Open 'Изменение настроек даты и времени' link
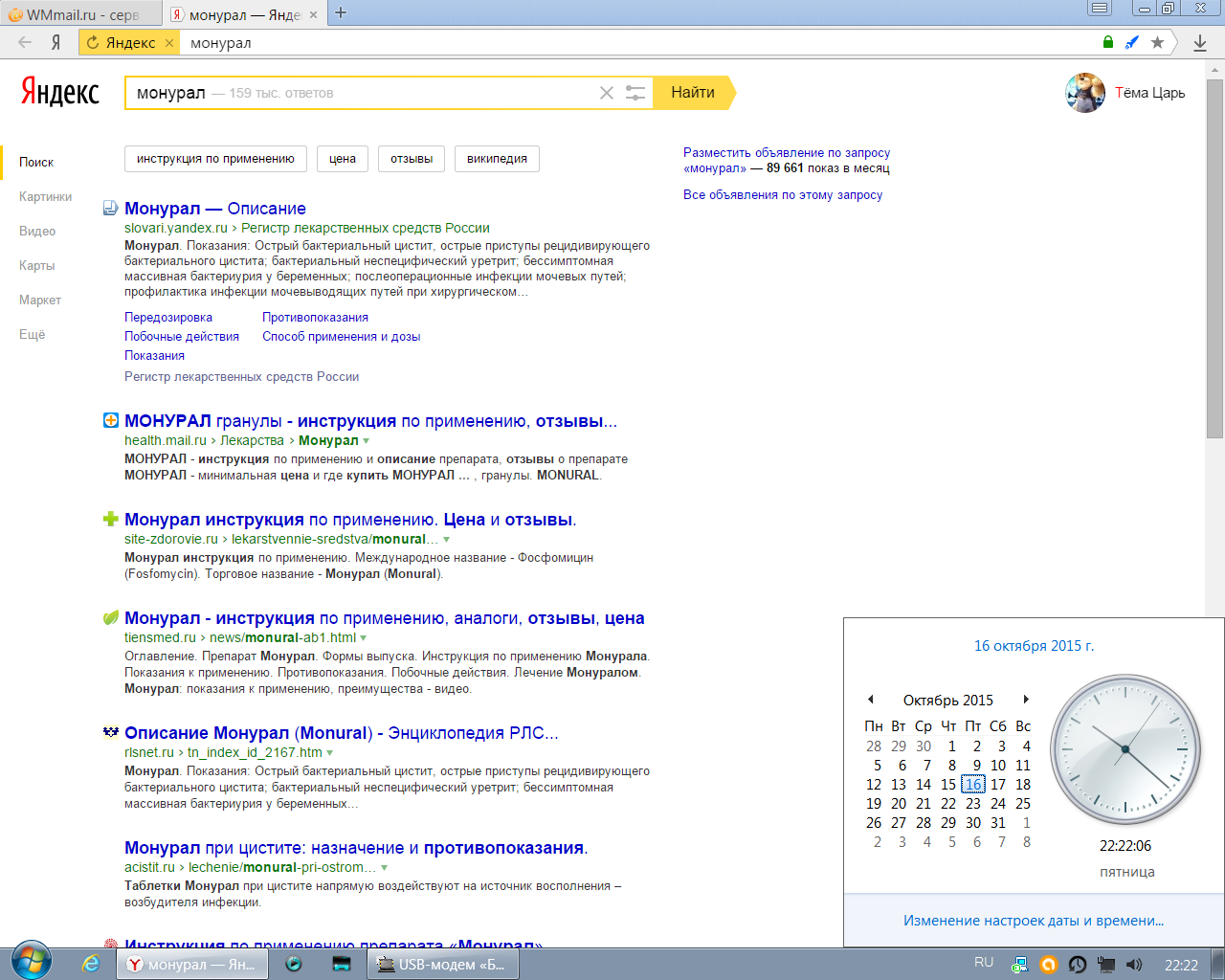This screenshot has width=1225, height=980. (1034, 921)
